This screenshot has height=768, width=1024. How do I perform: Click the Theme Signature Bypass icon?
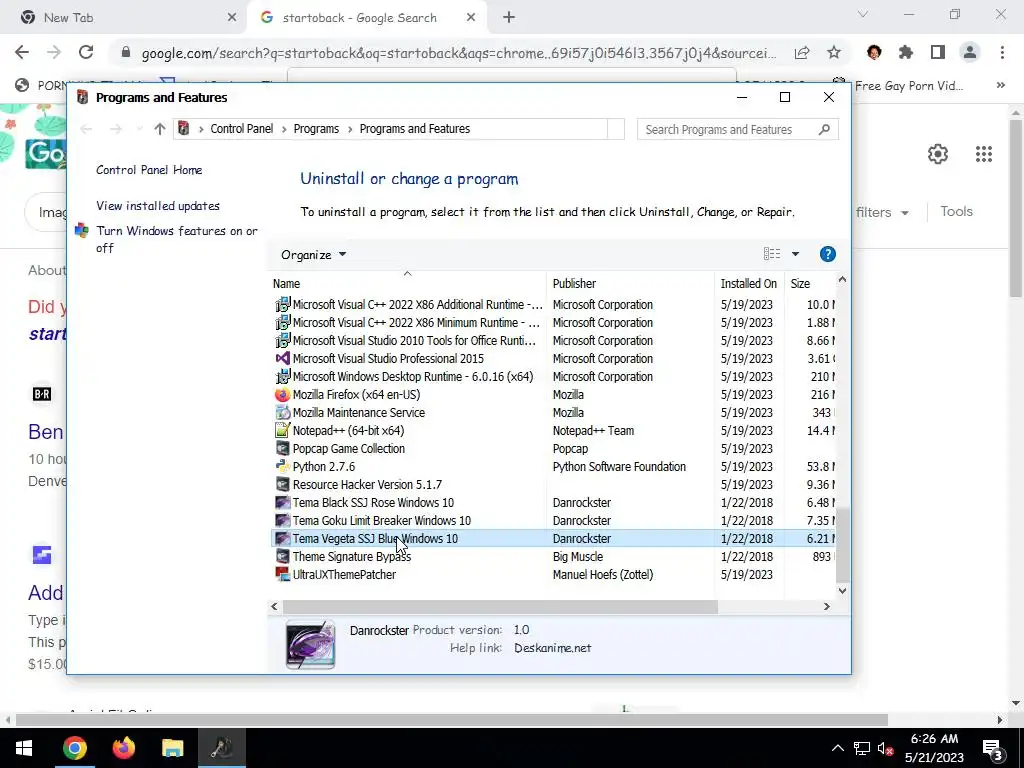(282, 556)
